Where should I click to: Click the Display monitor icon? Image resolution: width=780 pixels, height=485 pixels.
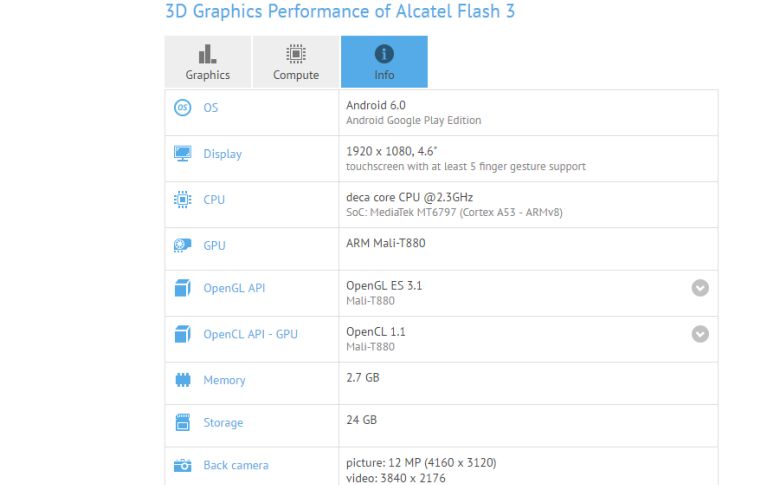[x=183, y=153]
